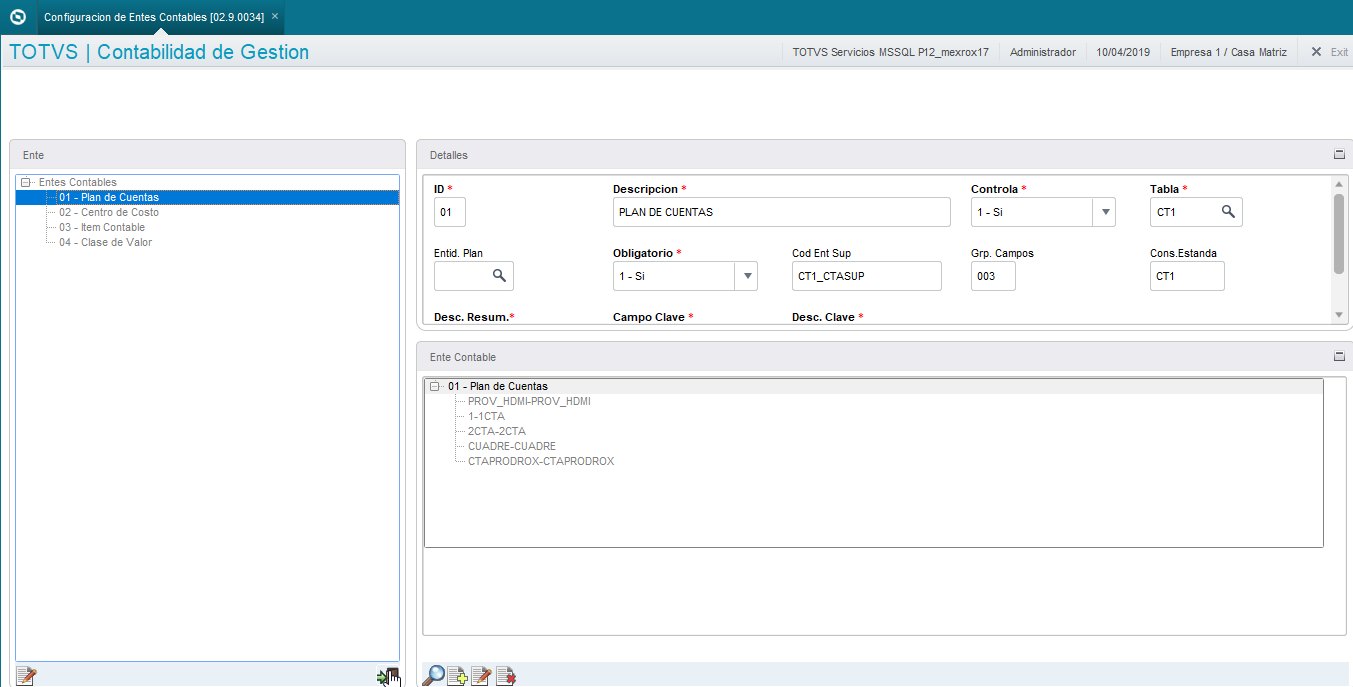Image resolution: width=1353 pixels, height=687 pixels.
Task: Open the Tabla field lookup magnifier
Action: coord(1228,212)
